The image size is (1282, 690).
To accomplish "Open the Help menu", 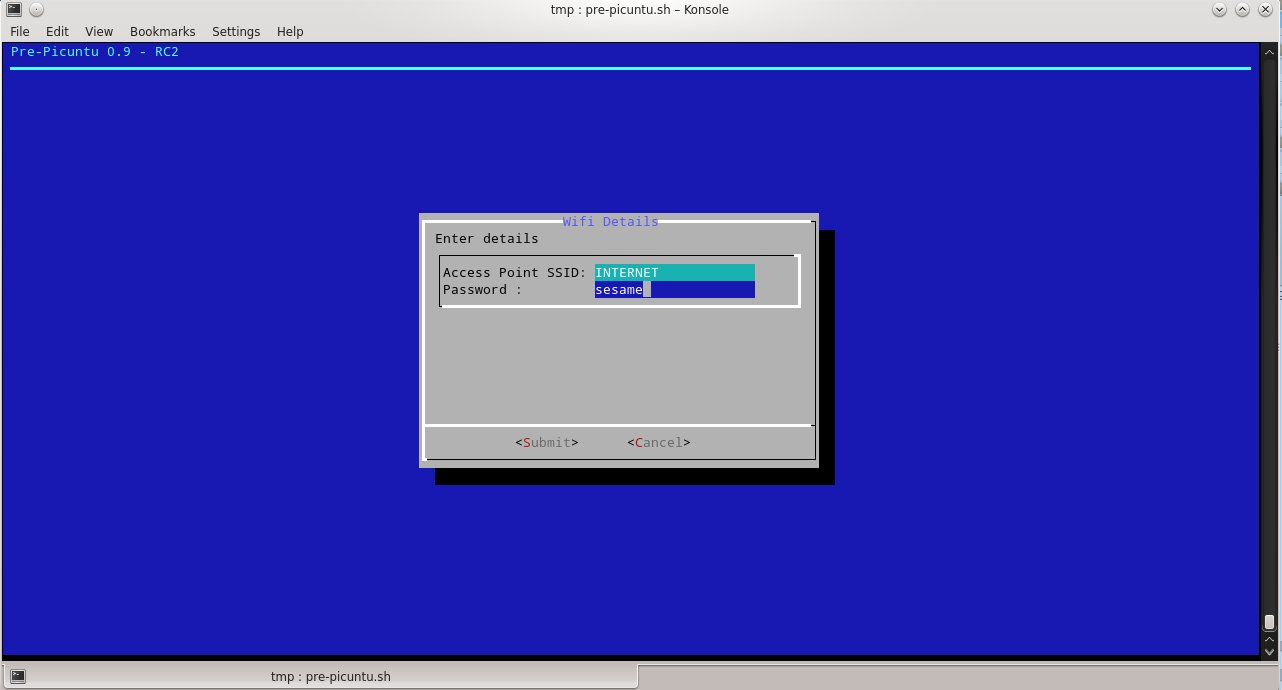I will point(290,31).
